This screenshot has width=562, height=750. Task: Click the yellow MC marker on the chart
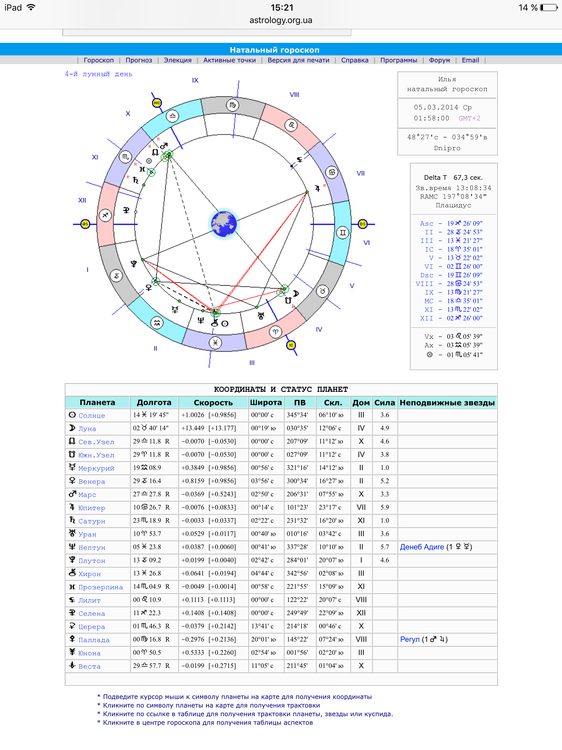tap(157, 103)
